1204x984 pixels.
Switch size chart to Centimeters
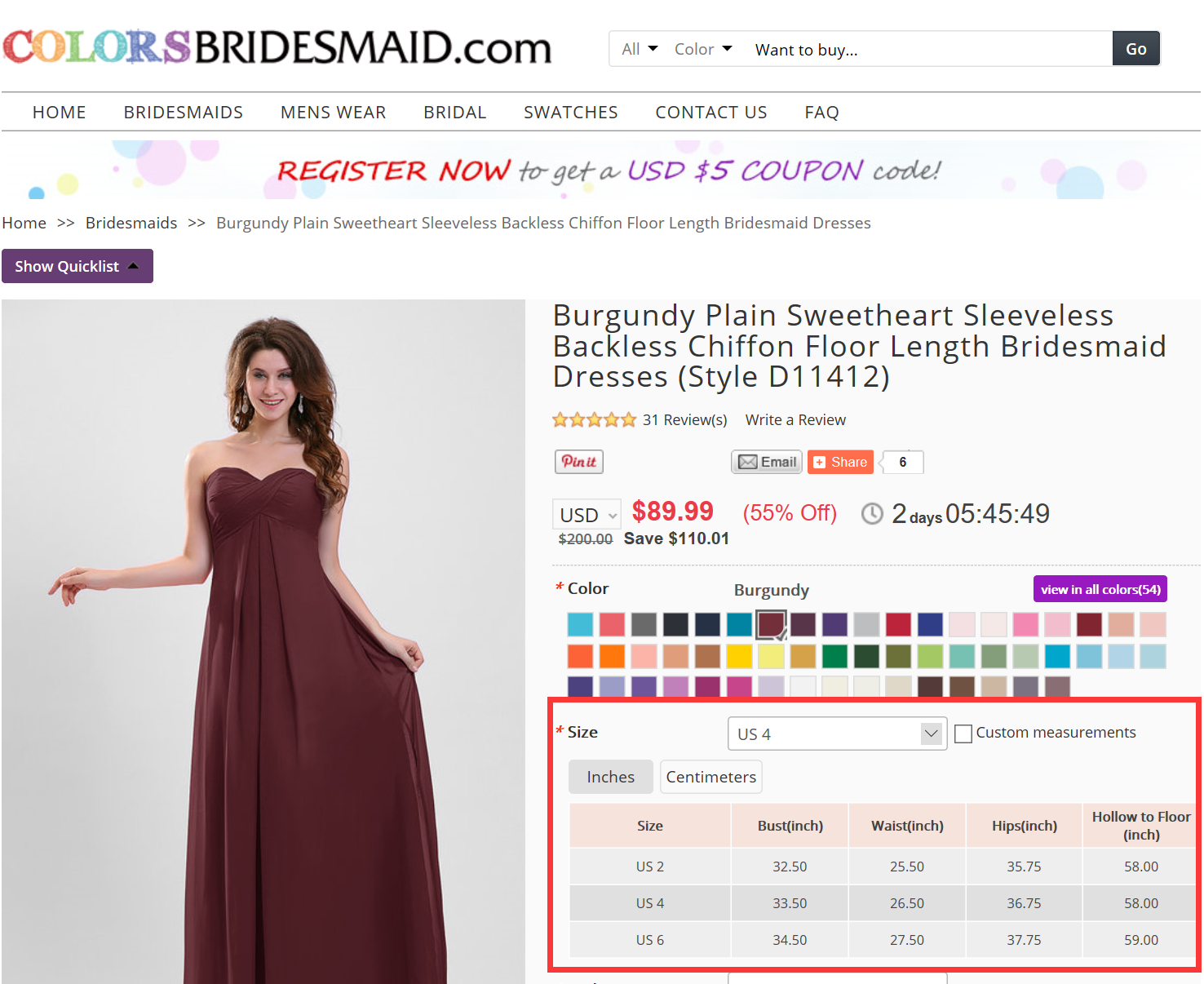[711, 777]
